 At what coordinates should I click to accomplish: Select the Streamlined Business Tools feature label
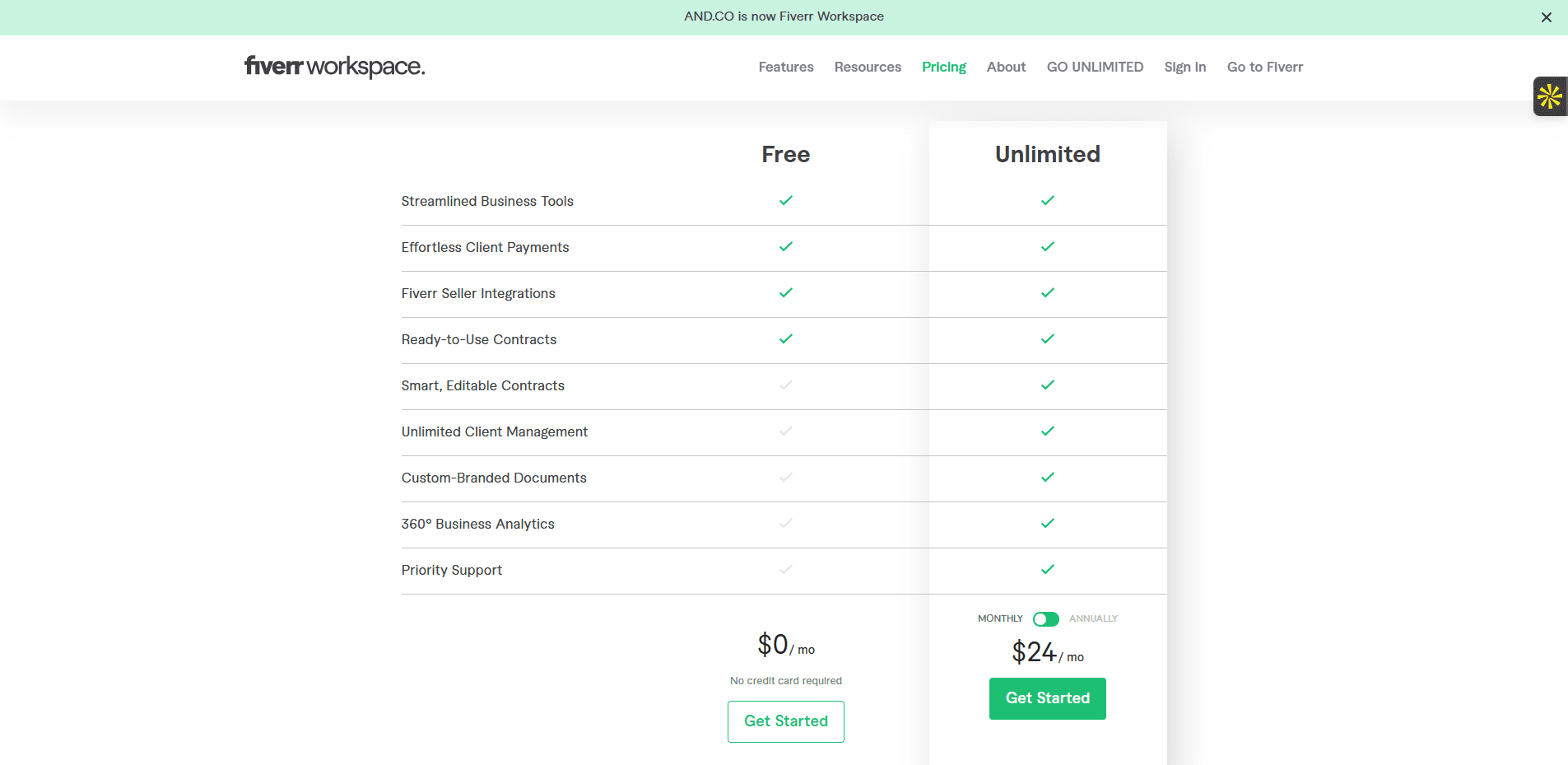pos(487,201)
